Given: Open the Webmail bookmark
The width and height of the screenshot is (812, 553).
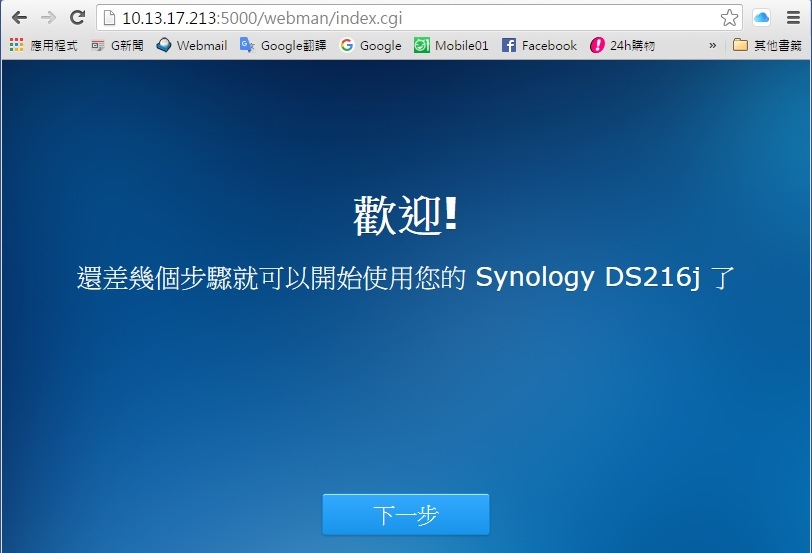Looking at the screenshot, I should (x=192, y=46).
